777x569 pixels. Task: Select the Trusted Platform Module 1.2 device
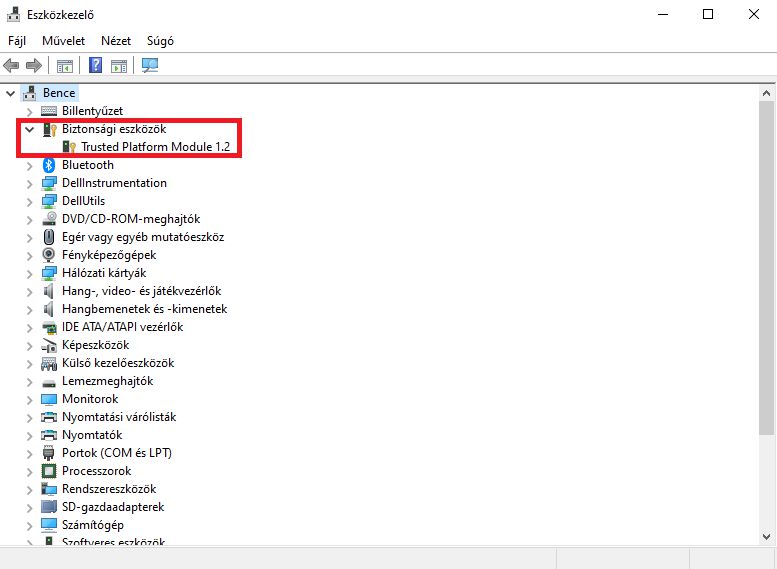coord(155,147)
